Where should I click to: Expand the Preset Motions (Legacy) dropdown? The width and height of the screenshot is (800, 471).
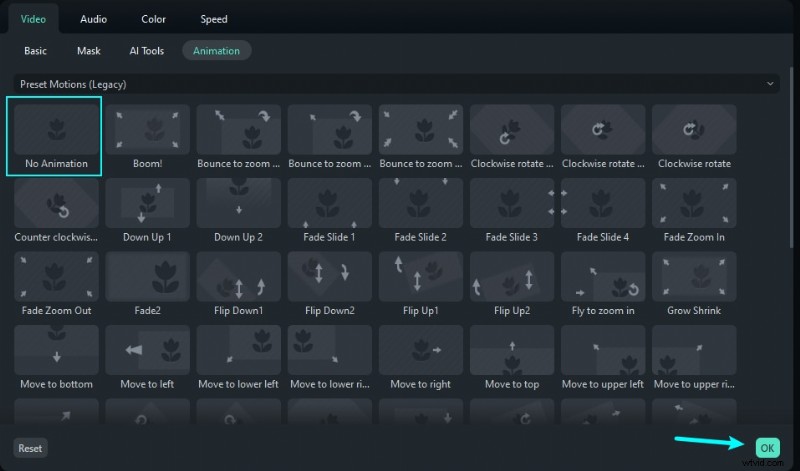click(396, 84)
